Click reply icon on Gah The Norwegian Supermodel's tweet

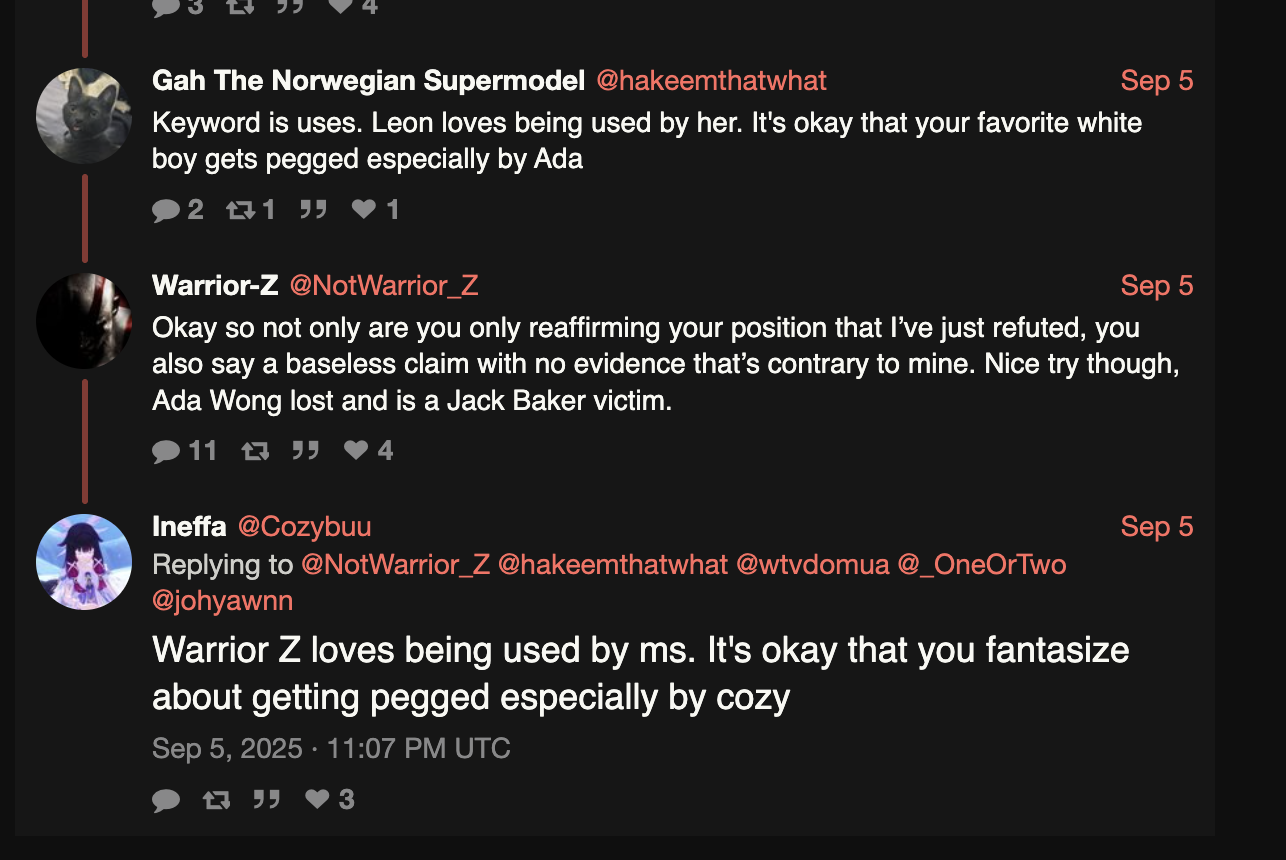click(x=165, y=209)
